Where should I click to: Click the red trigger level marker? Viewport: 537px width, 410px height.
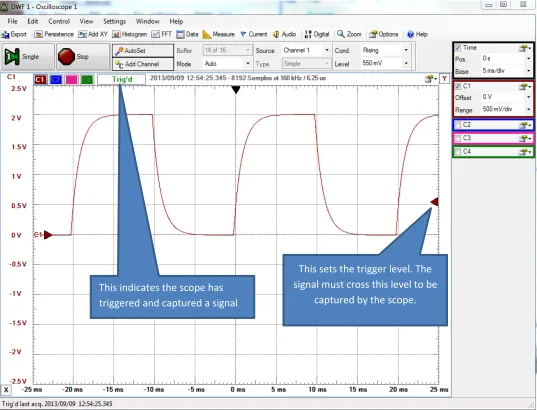click(435, 202)
